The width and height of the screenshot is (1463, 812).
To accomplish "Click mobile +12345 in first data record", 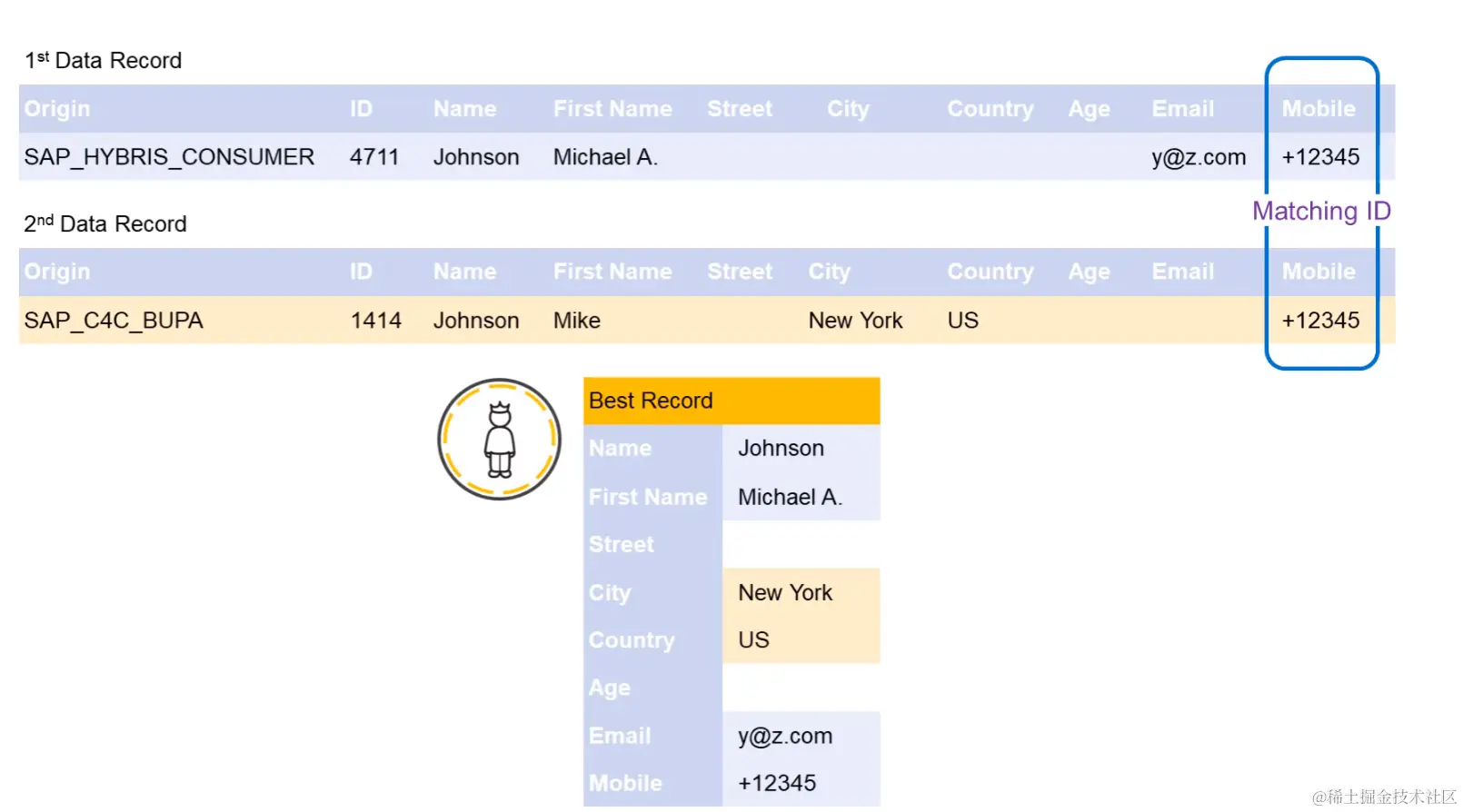I will click(x=1320, y=157).
